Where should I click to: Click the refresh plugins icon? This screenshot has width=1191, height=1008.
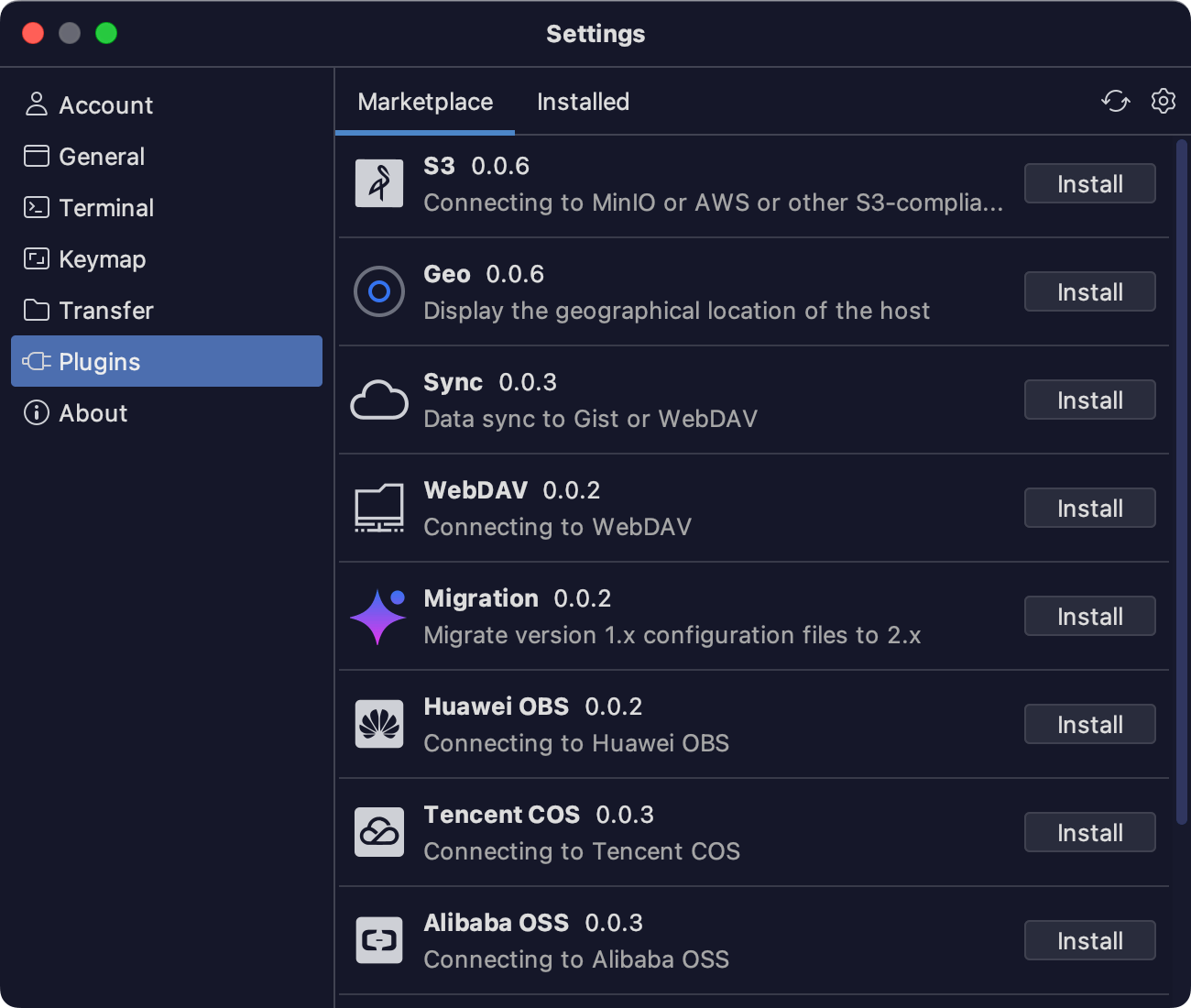(x=1115, y=101)
